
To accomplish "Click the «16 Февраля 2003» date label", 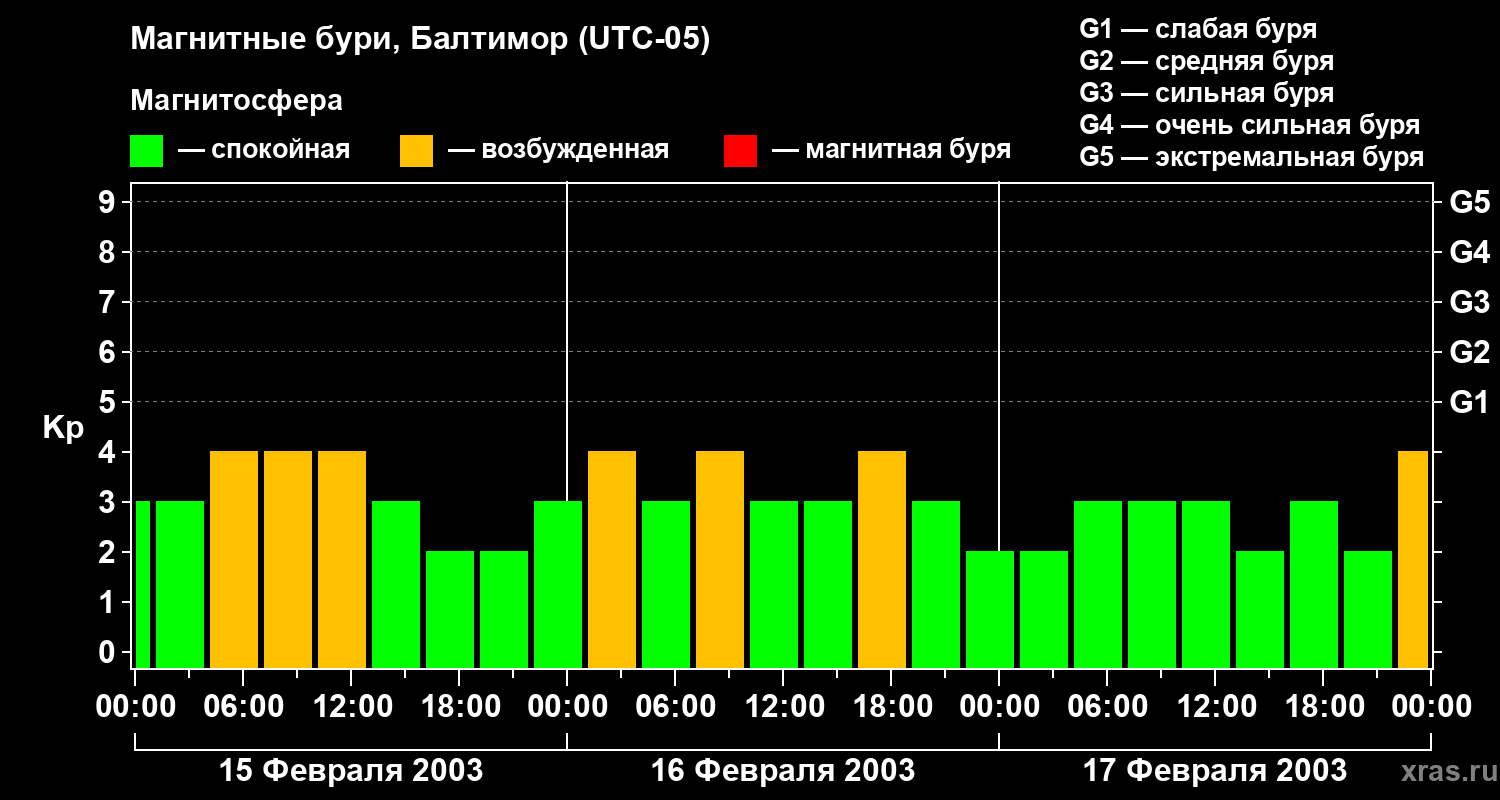I will point(783,771).
